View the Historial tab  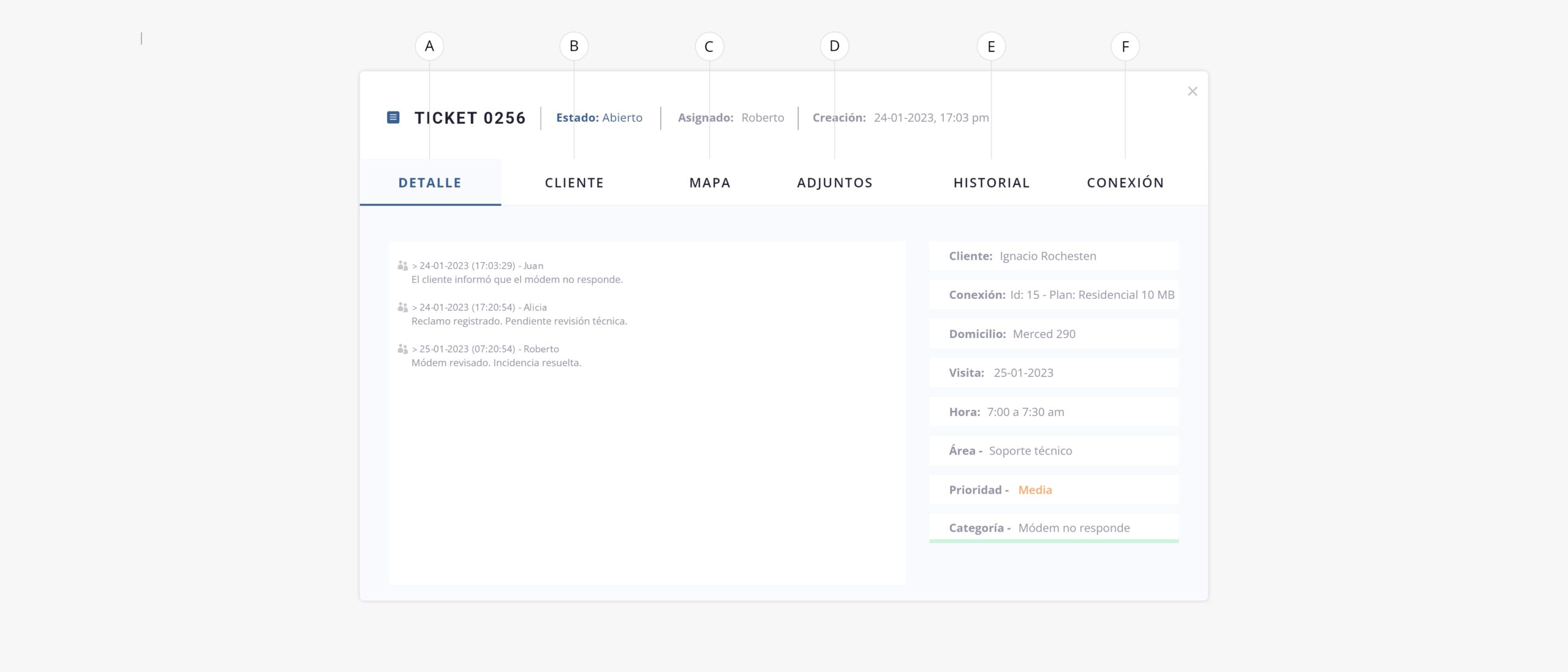point(991,183)
